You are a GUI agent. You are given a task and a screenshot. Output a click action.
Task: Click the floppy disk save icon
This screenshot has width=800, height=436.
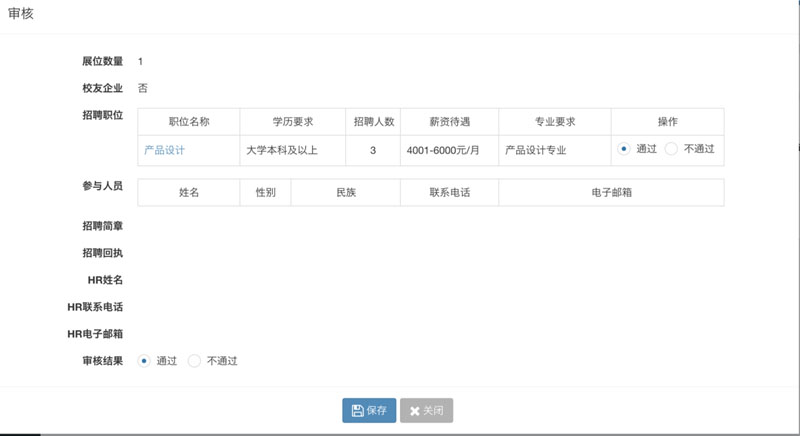pos(357,411)
